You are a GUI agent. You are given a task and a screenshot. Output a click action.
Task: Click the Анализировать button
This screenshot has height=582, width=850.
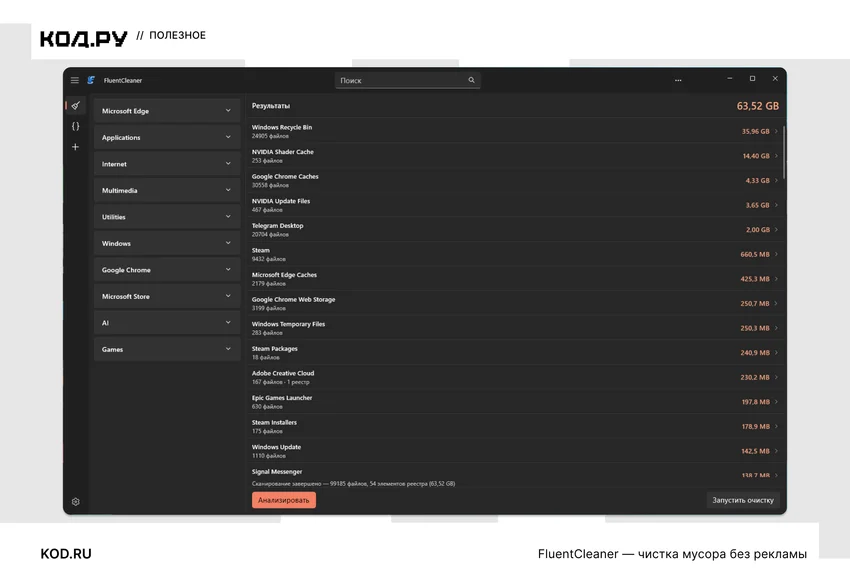point(284,500)
